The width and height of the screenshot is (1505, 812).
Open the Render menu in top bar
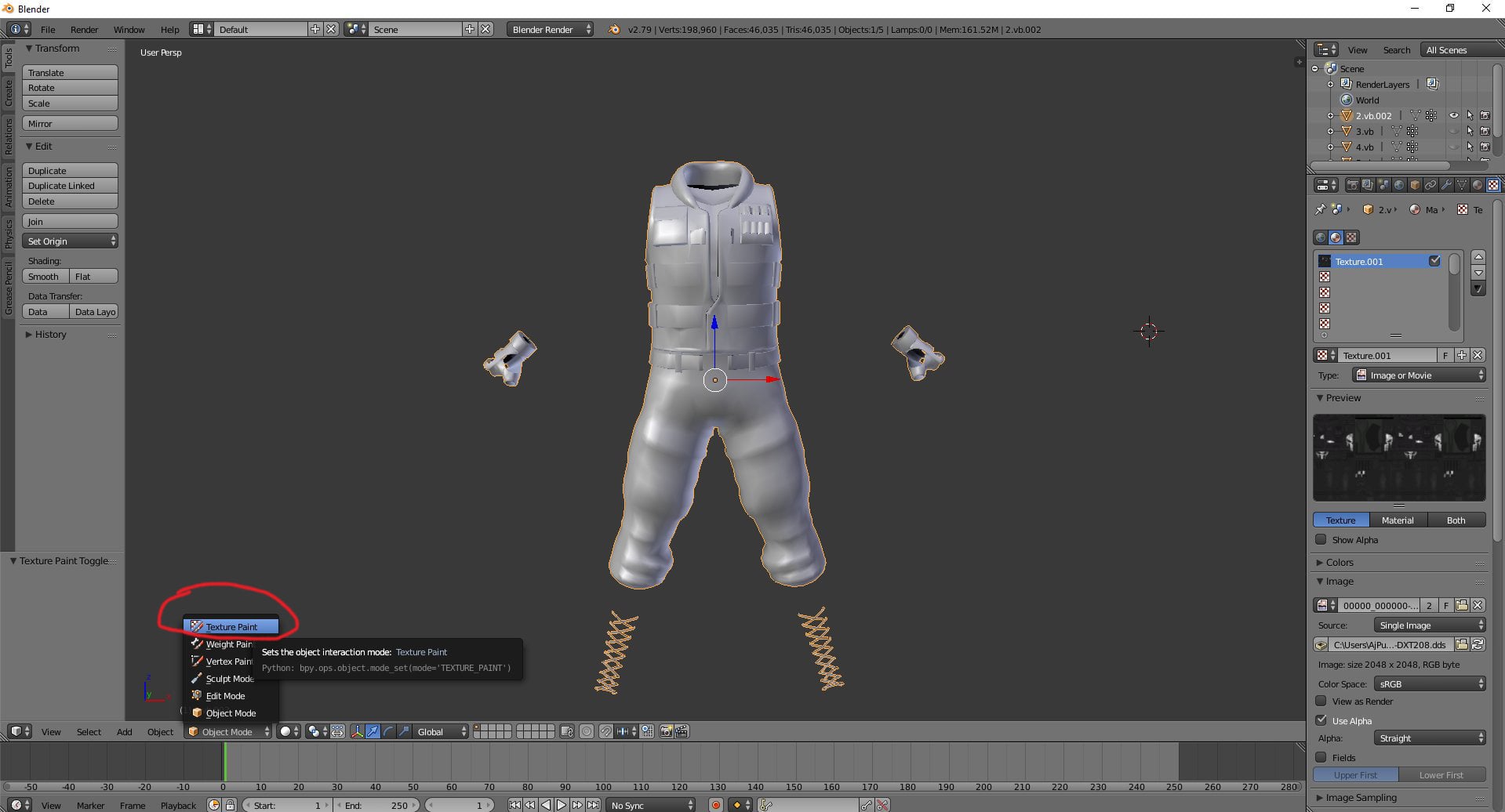pyautogui.click(x=84, y=30)
